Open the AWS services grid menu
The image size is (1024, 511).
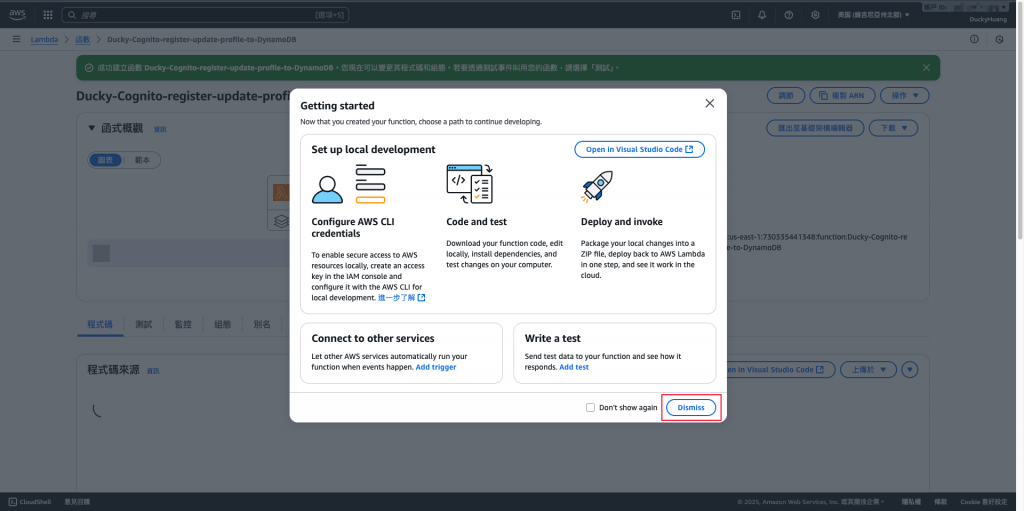click(x=48, y=14)
